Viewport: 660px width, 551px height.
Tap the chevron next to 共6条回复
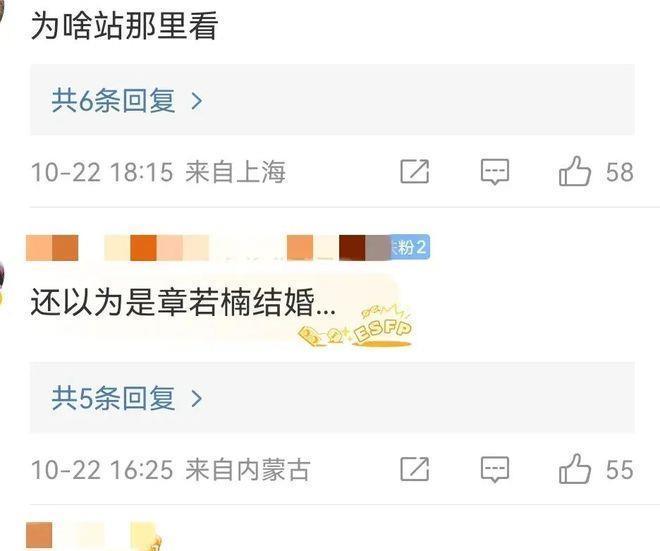point(197,101)
